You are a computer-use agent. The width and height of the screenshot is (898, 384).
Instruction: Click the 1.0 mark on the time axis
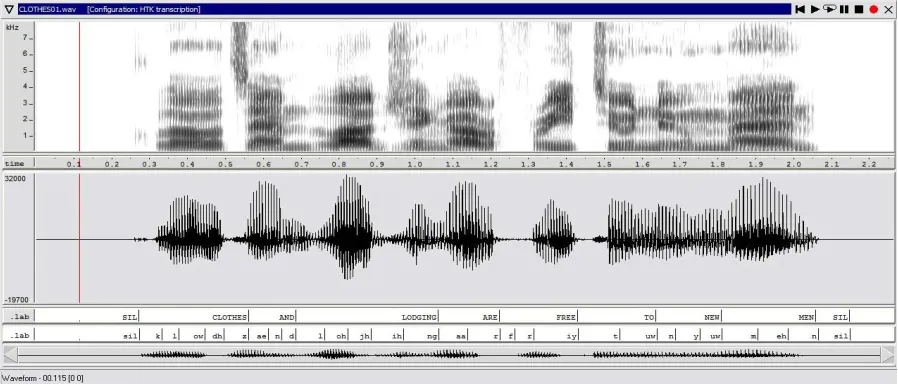click(x=415, y=164)
